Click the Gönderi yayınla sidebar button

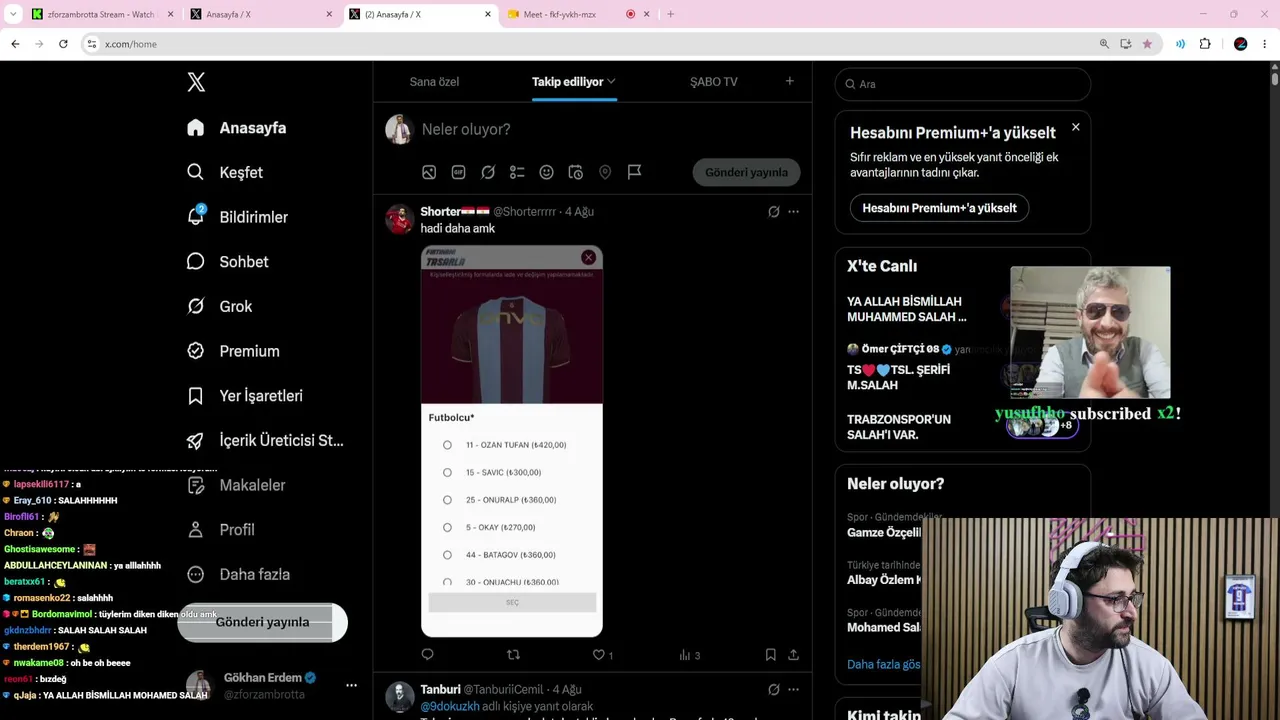262,622
